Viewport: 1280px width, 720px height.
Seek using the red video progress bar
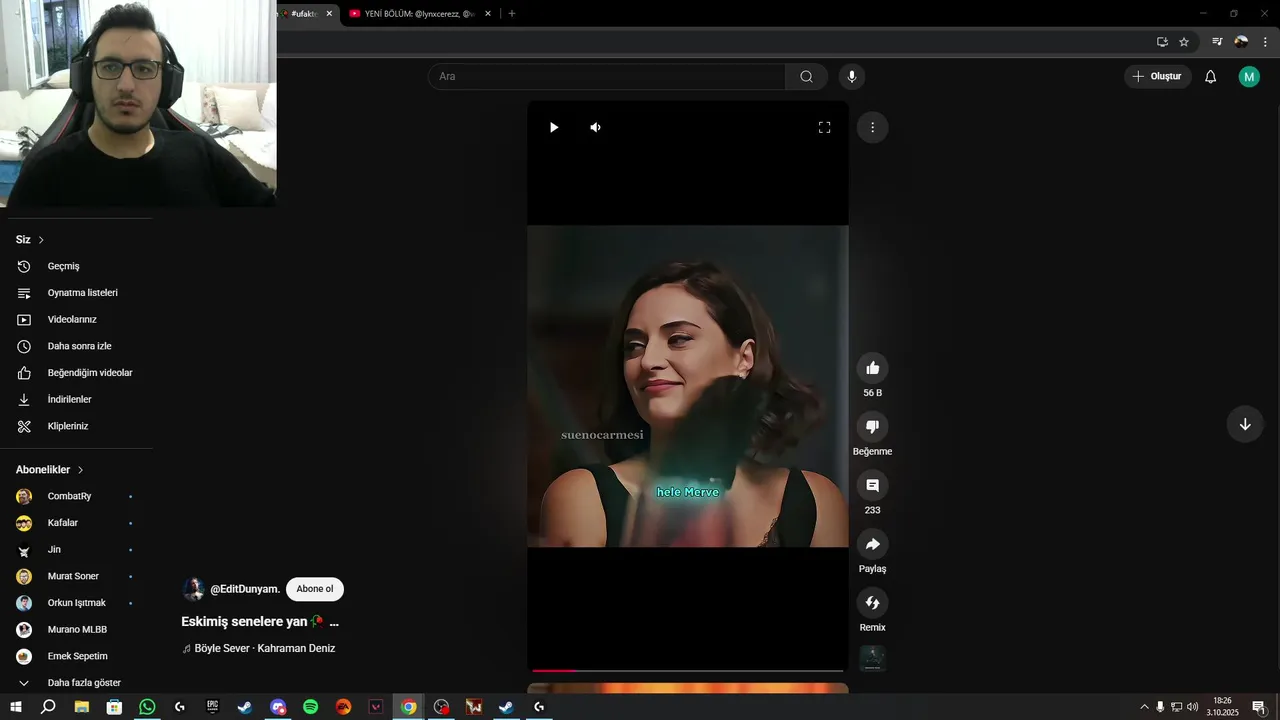pos(688,670)
